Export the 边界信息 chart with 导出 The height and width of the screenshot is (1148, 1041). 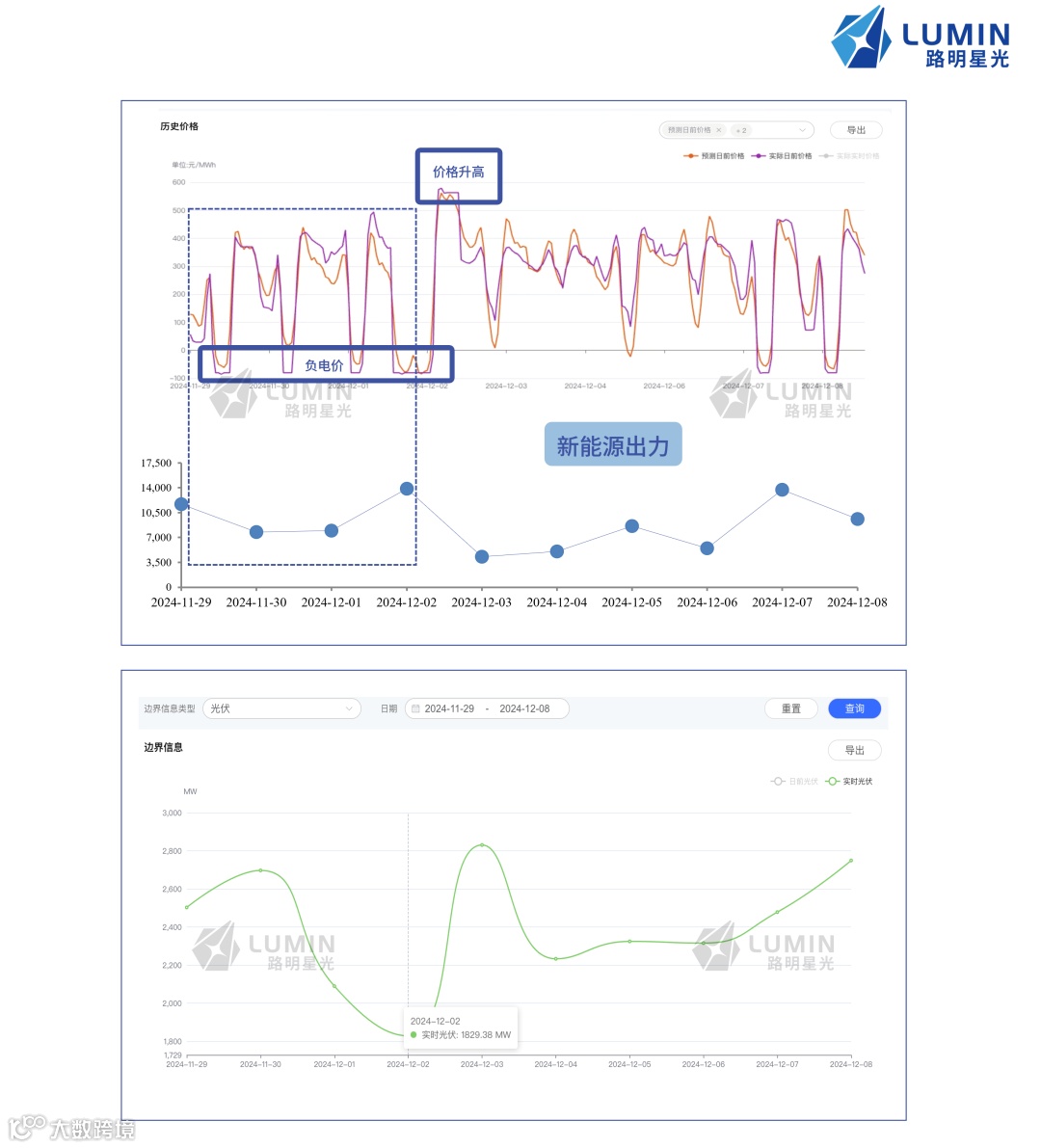(x=854, y=751)
